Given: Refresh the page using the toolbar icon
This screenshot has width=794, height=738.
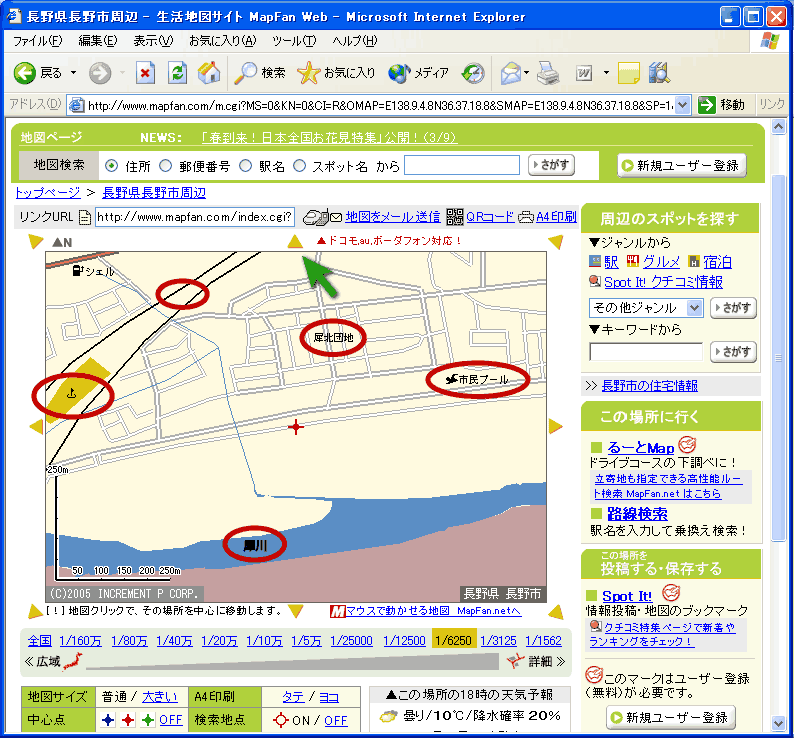Looking at the screenshot, I should pyautogui.click(x=177, y=73).
